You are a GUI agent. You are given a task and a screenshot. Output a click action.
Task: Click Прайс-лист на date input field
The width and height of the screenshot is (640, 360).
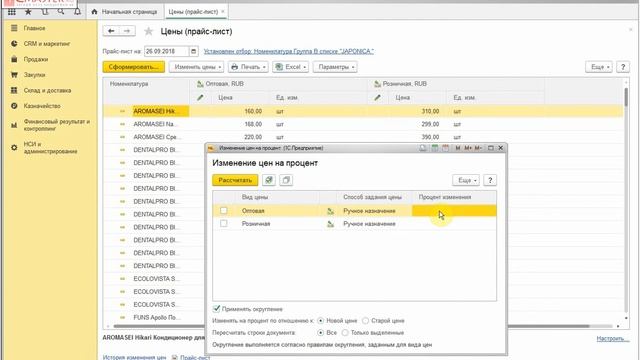click(x=167, y=51)
